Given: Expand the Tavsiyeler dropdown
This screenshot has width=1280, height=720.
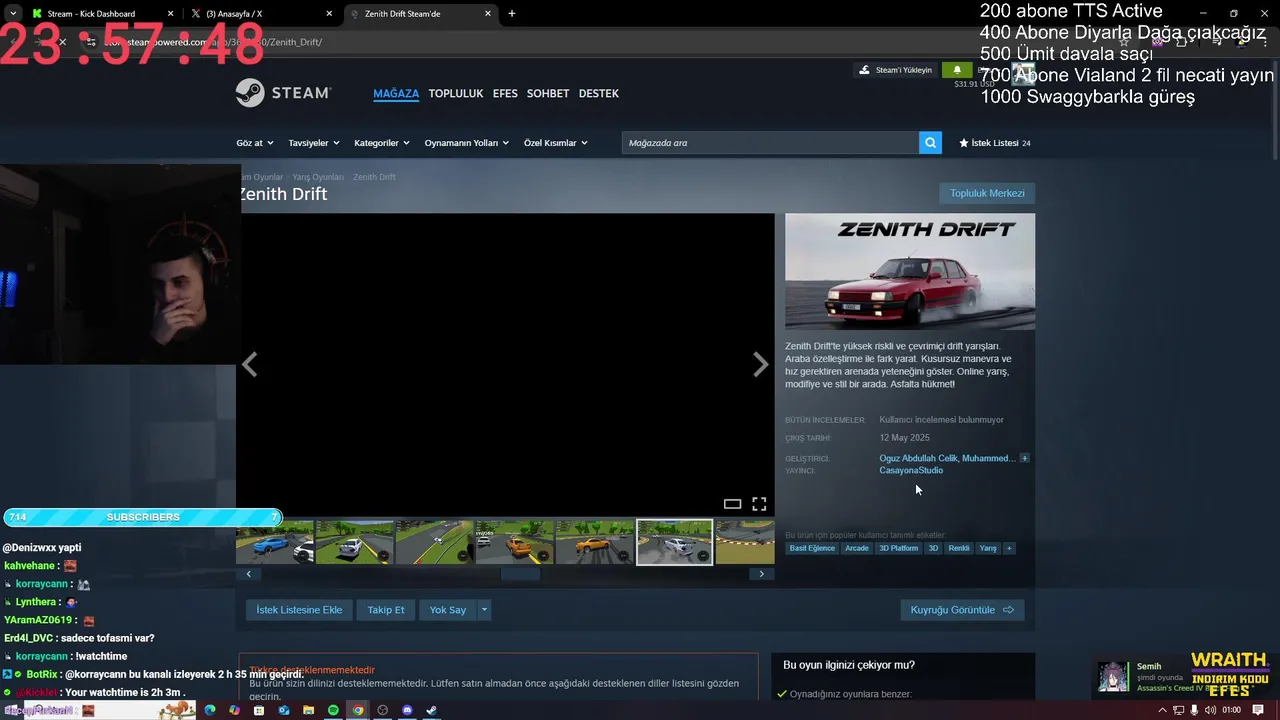Looking at the screenshot, I should [314, 143].
